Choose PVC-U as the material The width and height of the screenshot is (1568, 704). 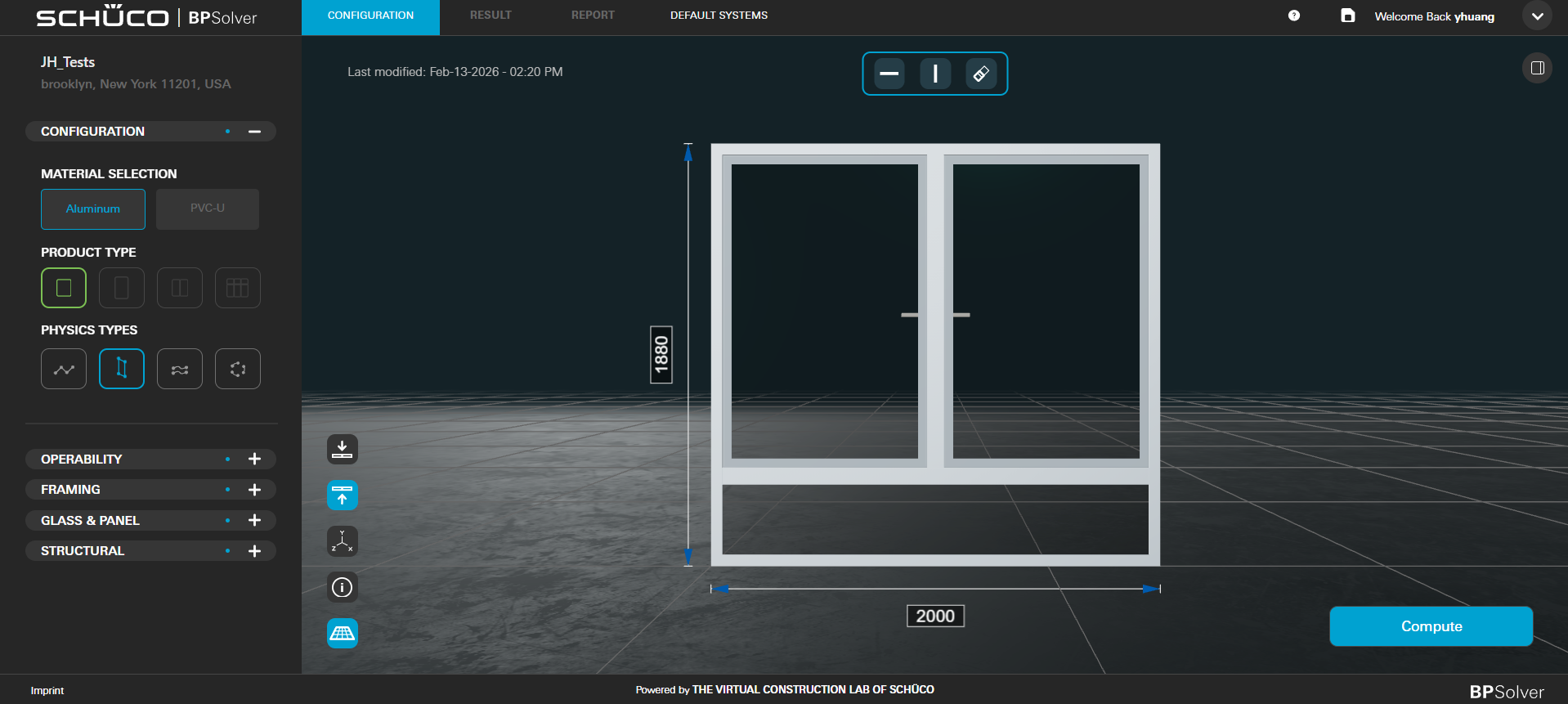pos(208,209)
